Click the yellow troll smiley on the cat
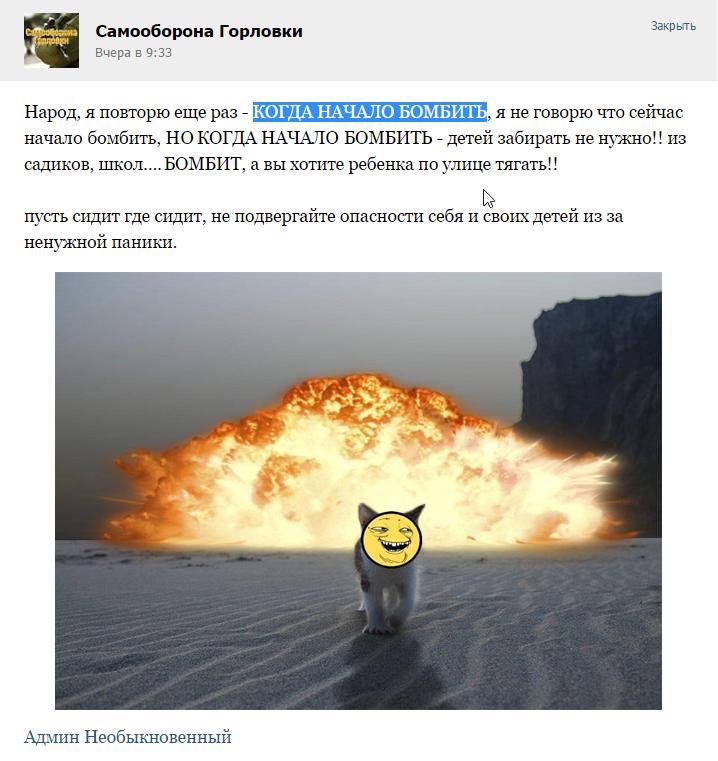The width and height of the screenshot is (718, 761). (391, 540)
